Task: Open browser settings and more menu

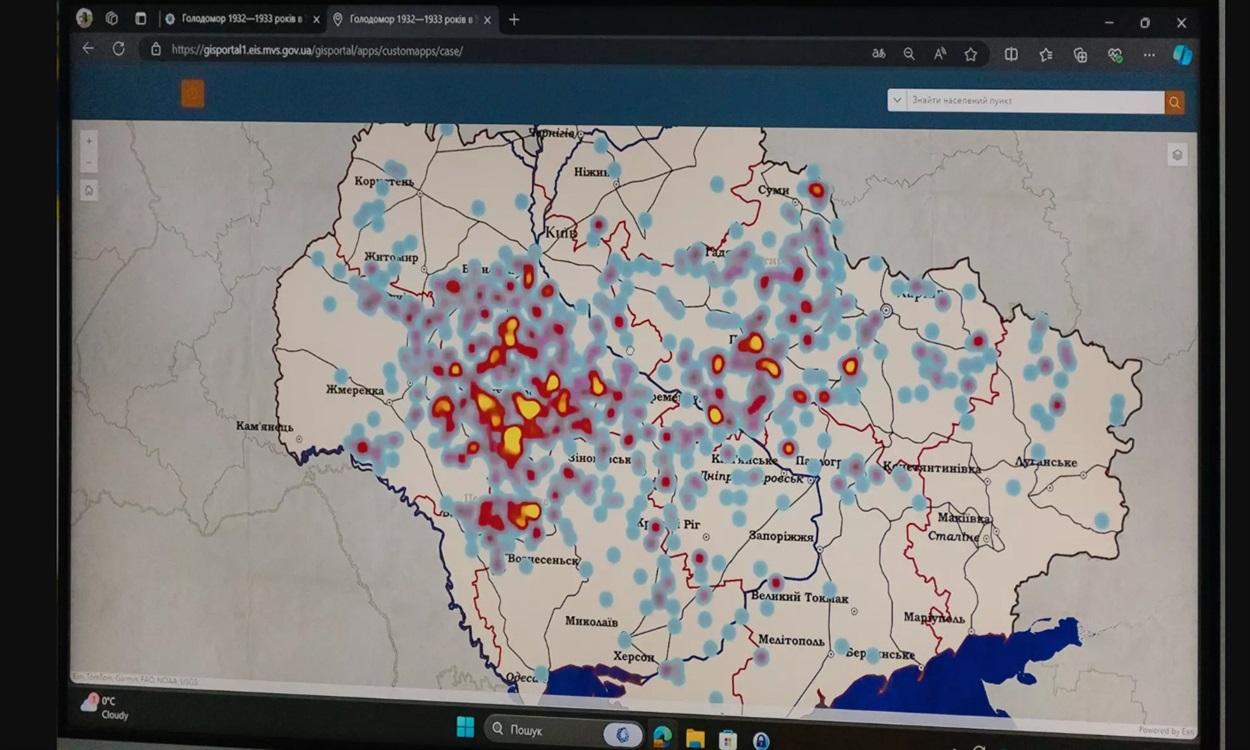Action: (x=1149, y=56)
